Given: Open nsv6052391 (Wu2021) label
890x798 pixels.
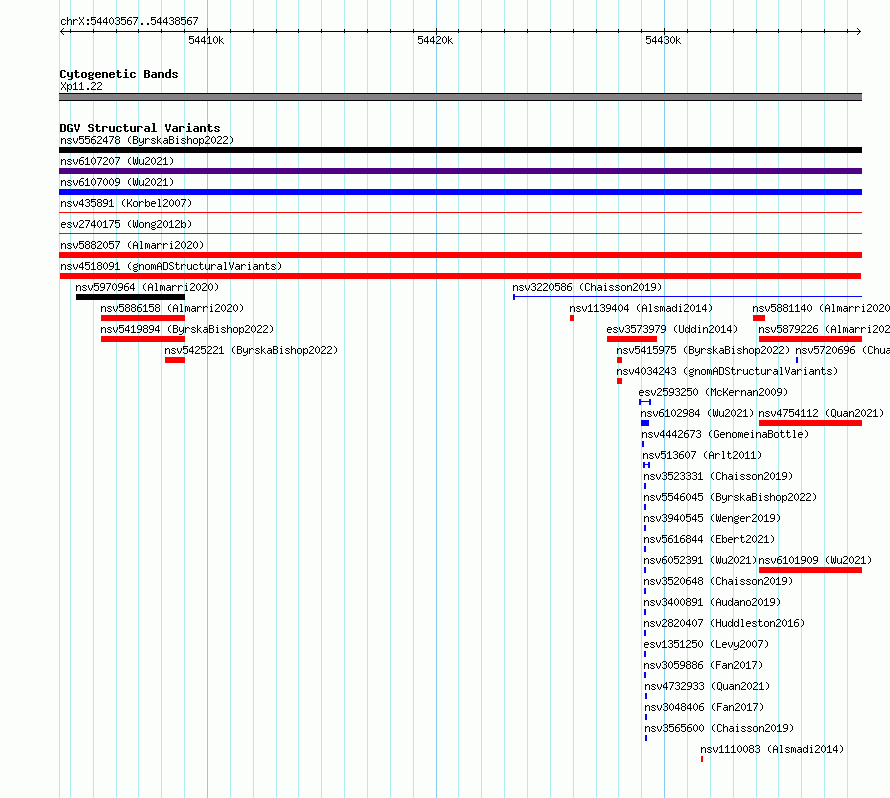Looking at the screenshot, I should click(x=700, y=560).
